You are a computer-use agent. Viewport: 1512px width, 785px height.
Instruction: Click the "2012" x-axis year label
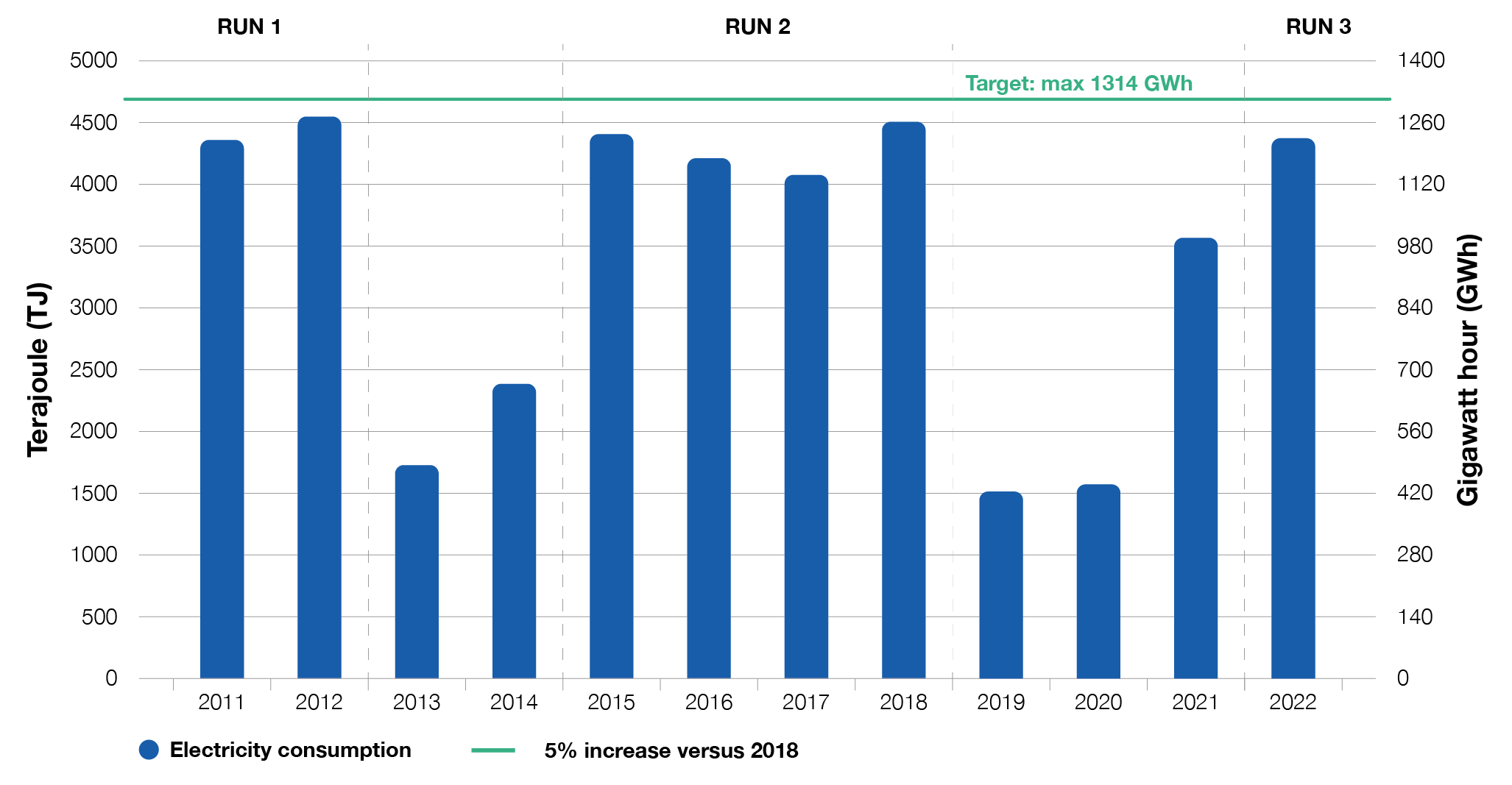(x=319, y=702)
